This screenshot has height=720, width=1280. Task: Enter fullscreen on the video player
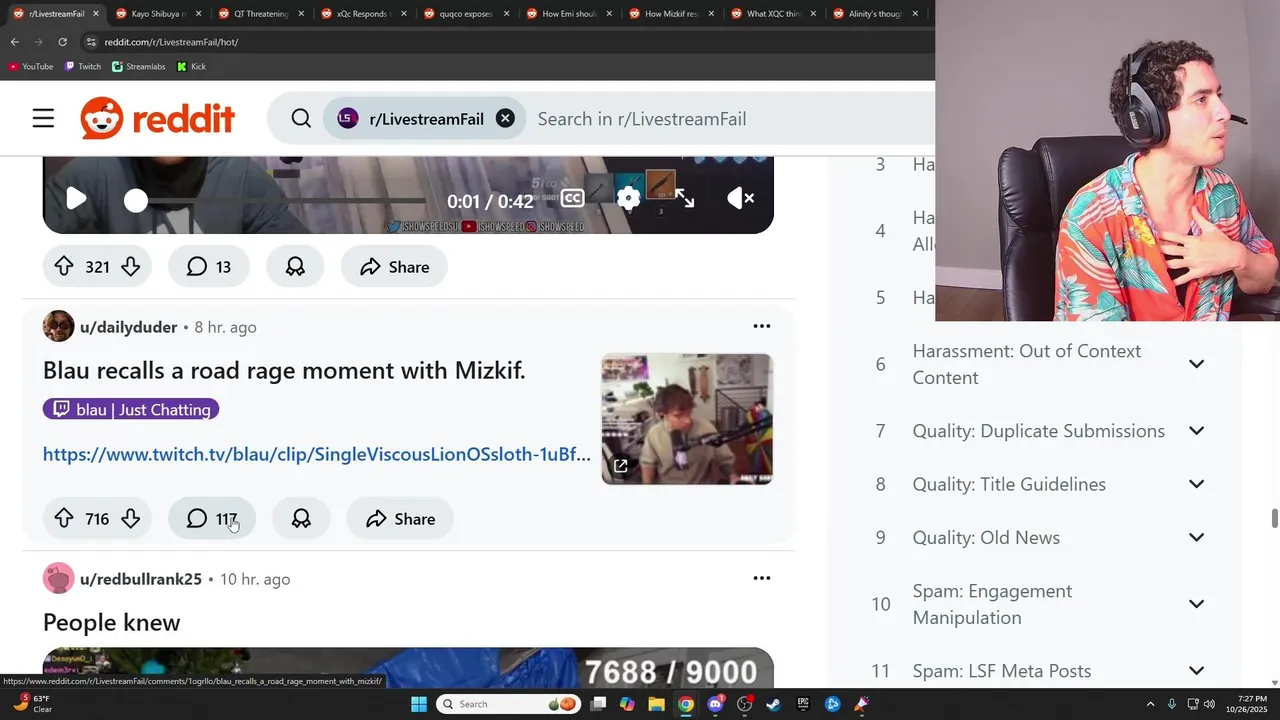pyautogui.click(x=685, y=198)
